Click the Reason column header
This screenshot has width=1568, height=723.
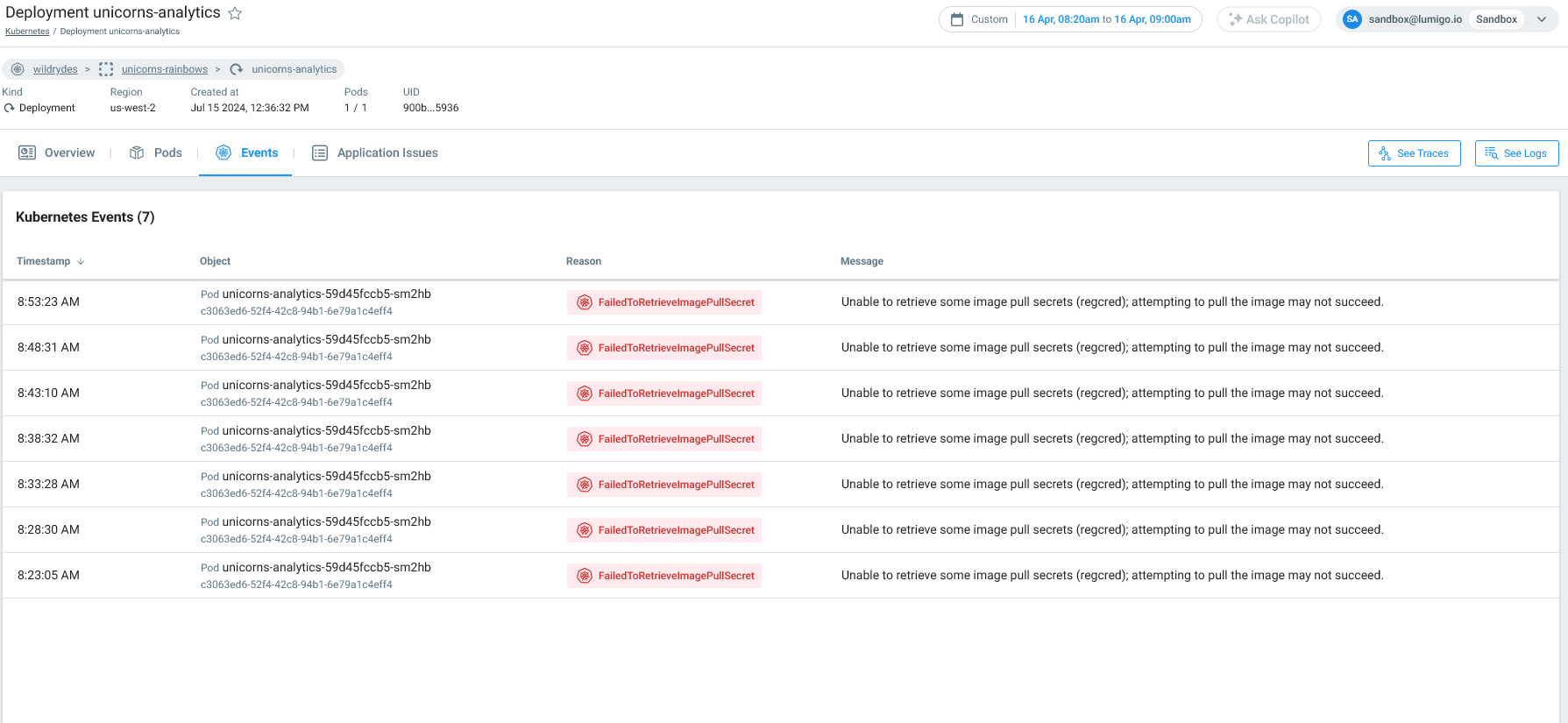(584, 261)
